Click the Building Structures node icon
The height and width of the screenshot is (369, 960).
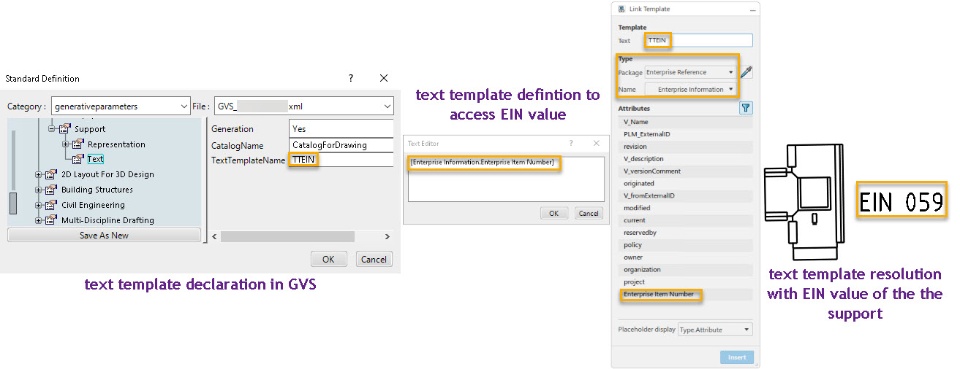pyautogui.click(x=51, y=190)
